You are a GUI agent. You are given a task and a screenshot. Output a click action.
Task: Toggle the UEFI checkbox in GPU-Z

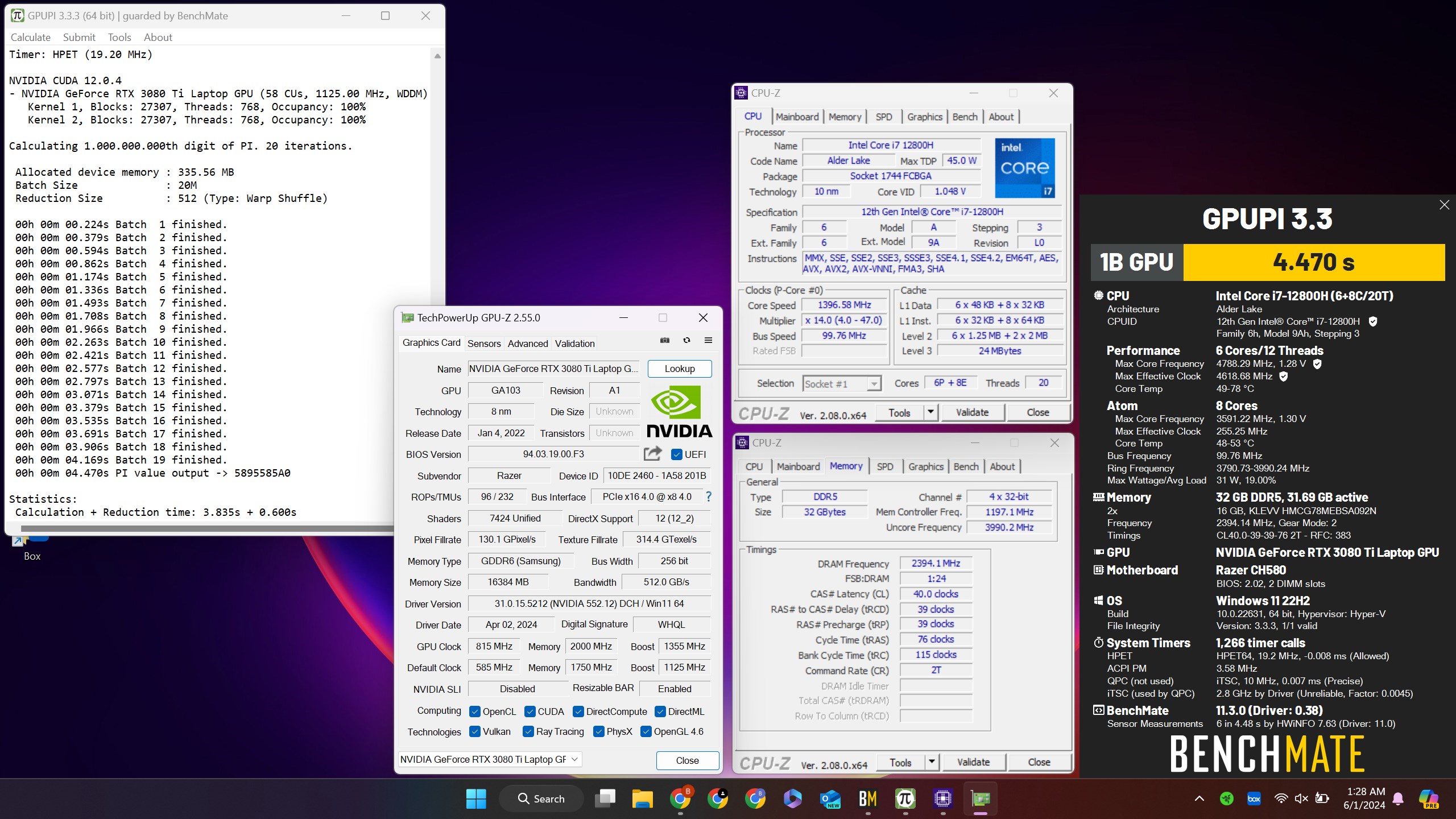coord(677,454)
